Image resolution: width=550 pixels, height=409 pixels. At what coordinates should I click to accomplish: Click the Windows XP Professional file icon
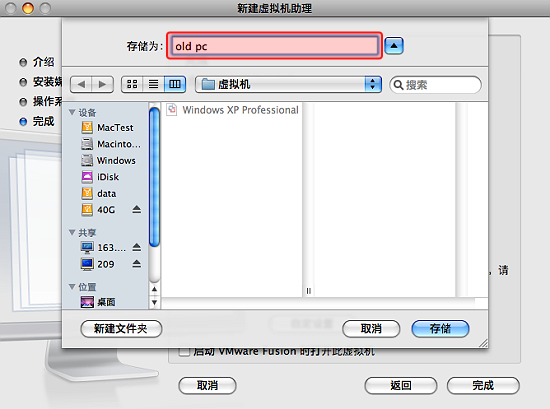pyautogui.click(x=172, y=109)
